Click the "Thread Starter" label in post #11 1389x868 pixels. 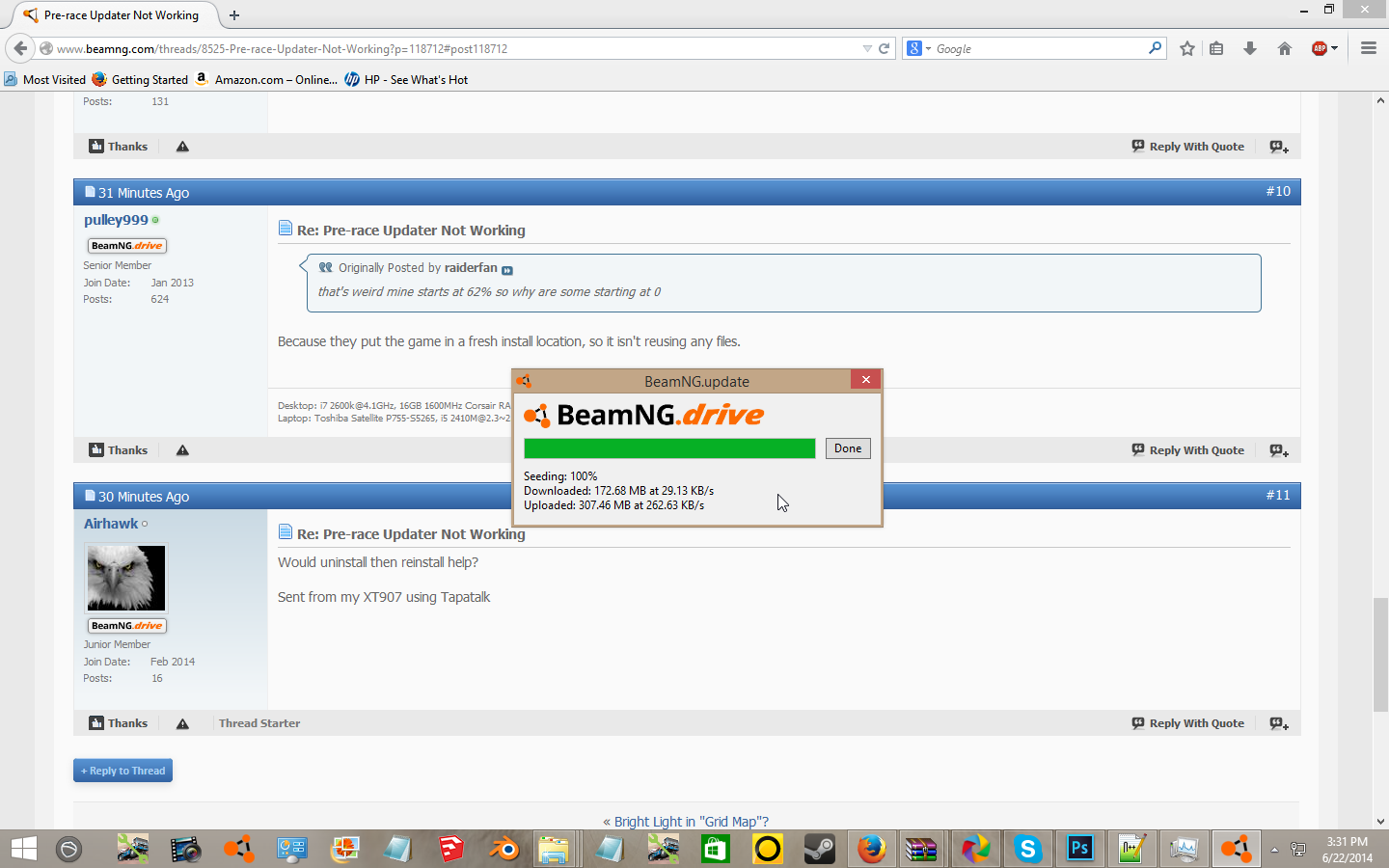[x=259, y=723]
